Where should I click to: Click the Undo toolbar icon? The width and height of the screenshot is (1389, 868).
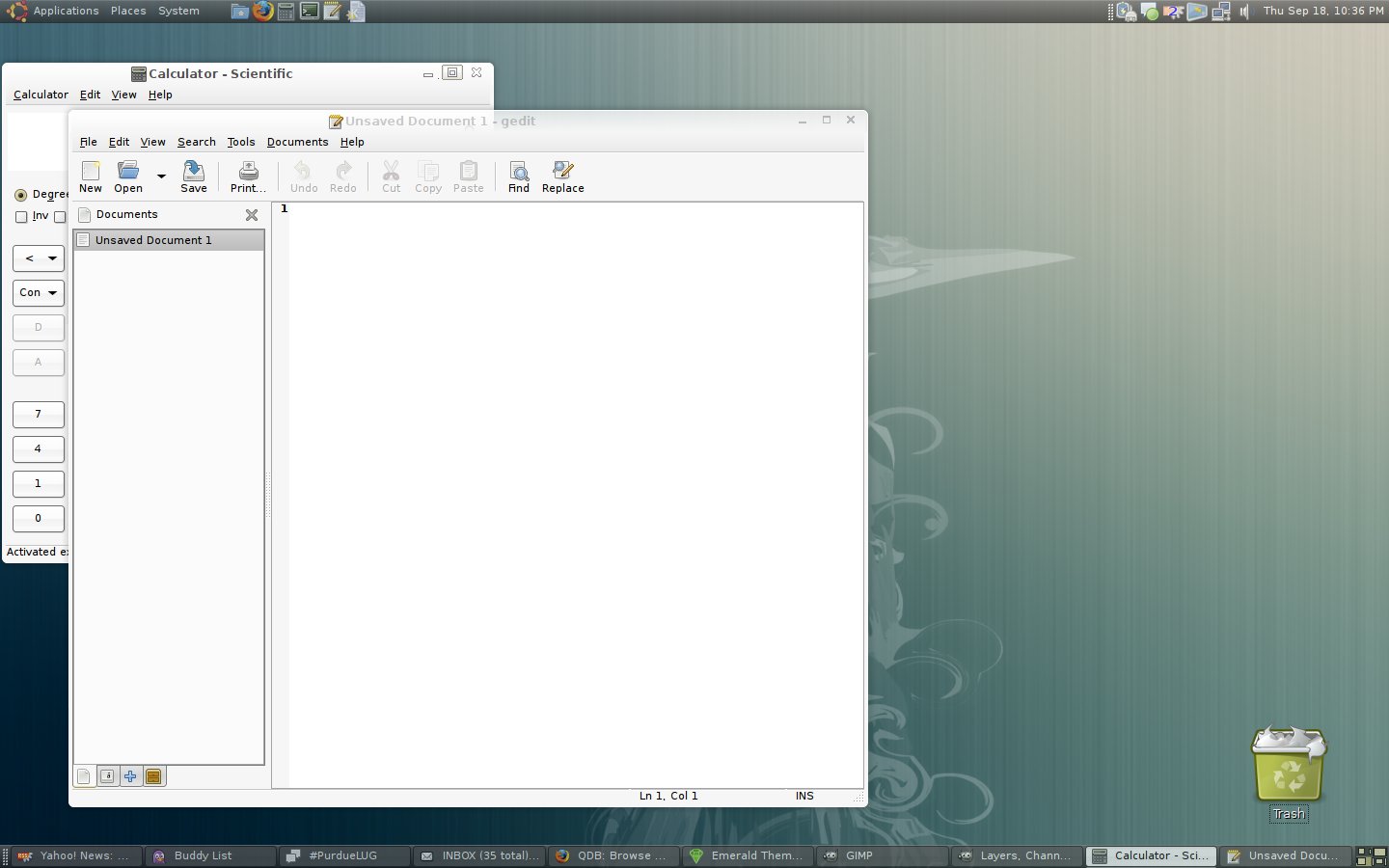[x=304, y=176]
